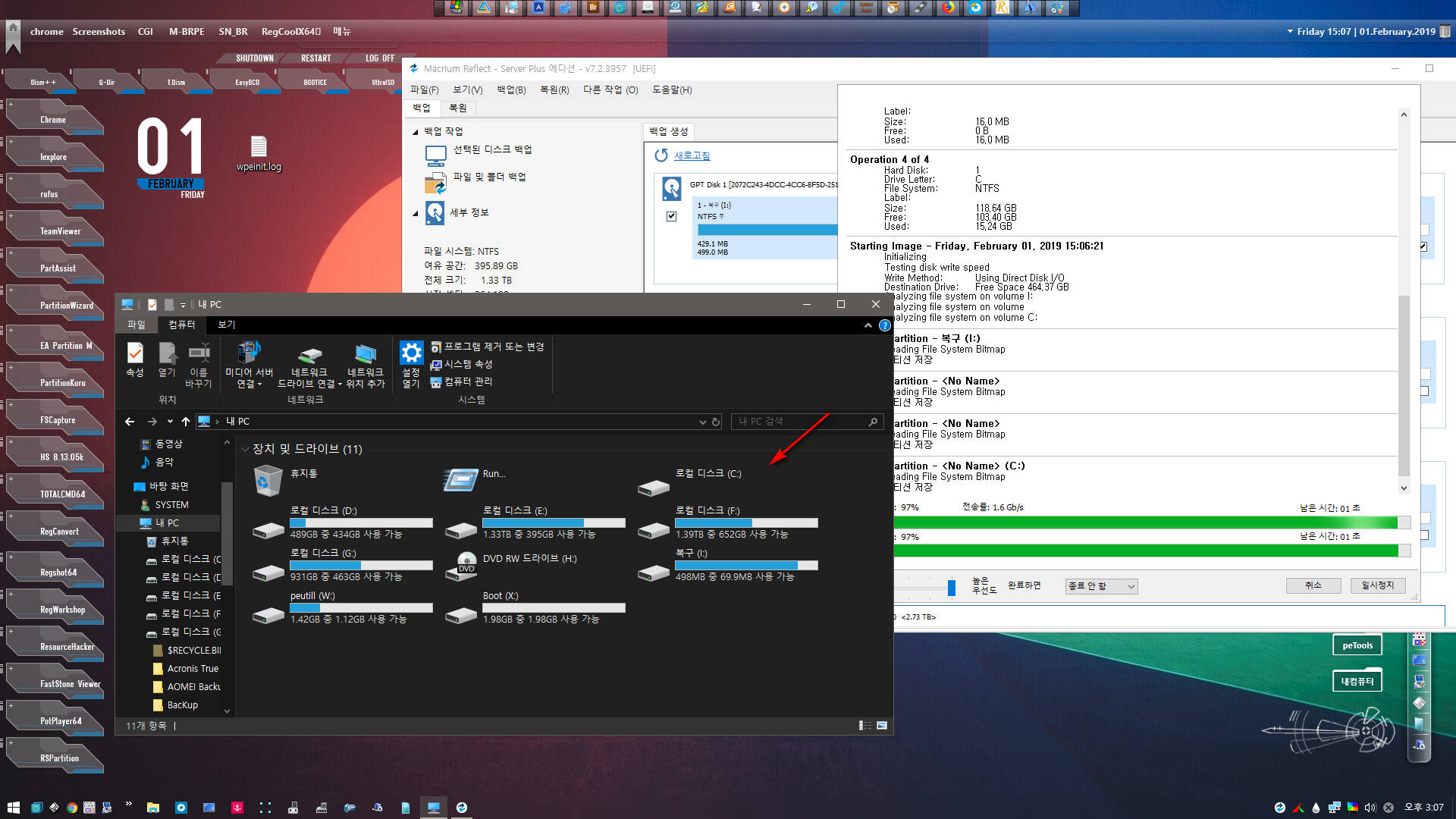The image size is (1456, 819).
Task: Collapse 세부 정보 section in Macrium
Action: (416, 214)
